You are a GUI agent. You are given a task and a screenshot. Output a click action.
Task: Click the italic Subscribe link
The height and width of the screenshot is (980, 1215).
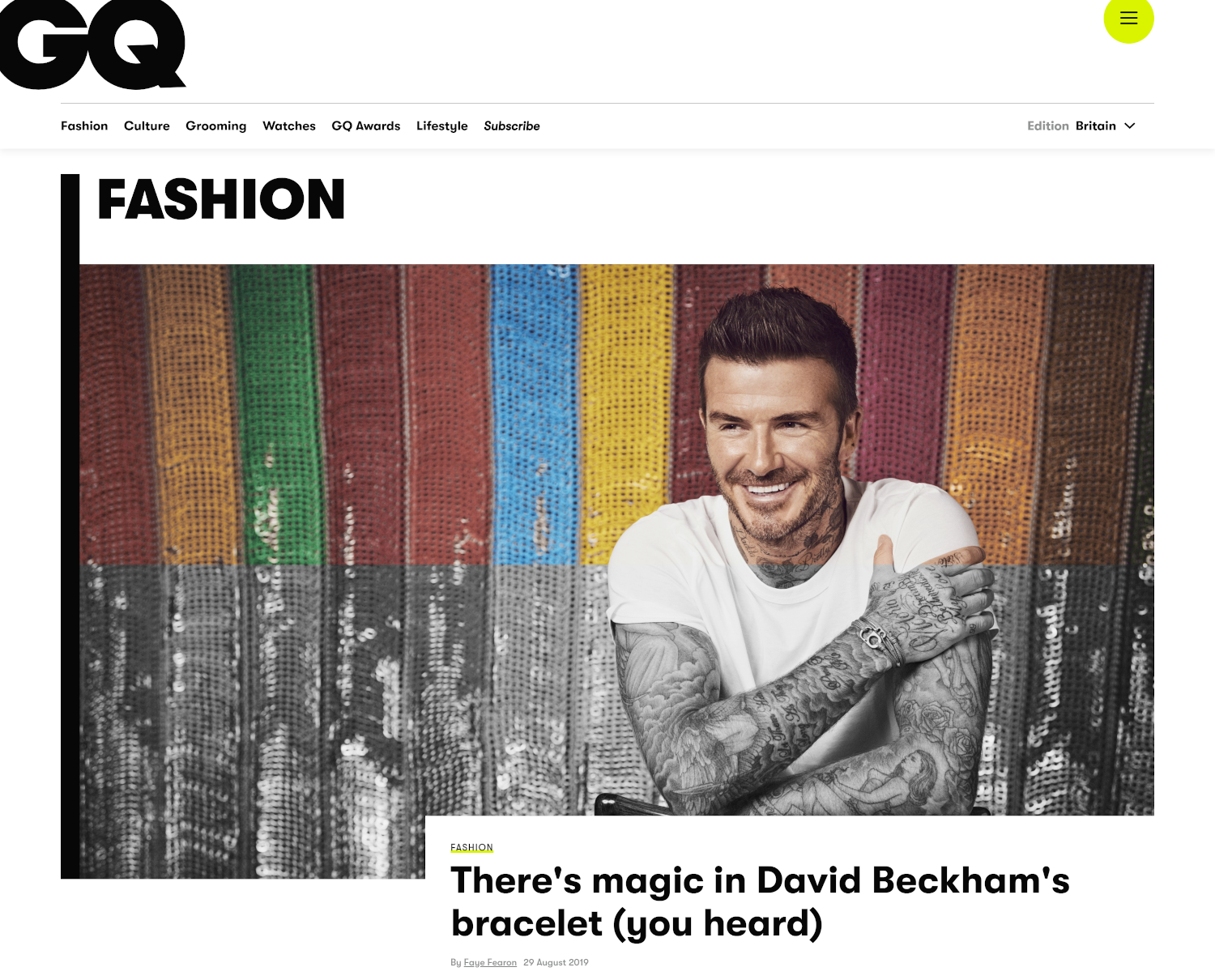coord(512,126)
